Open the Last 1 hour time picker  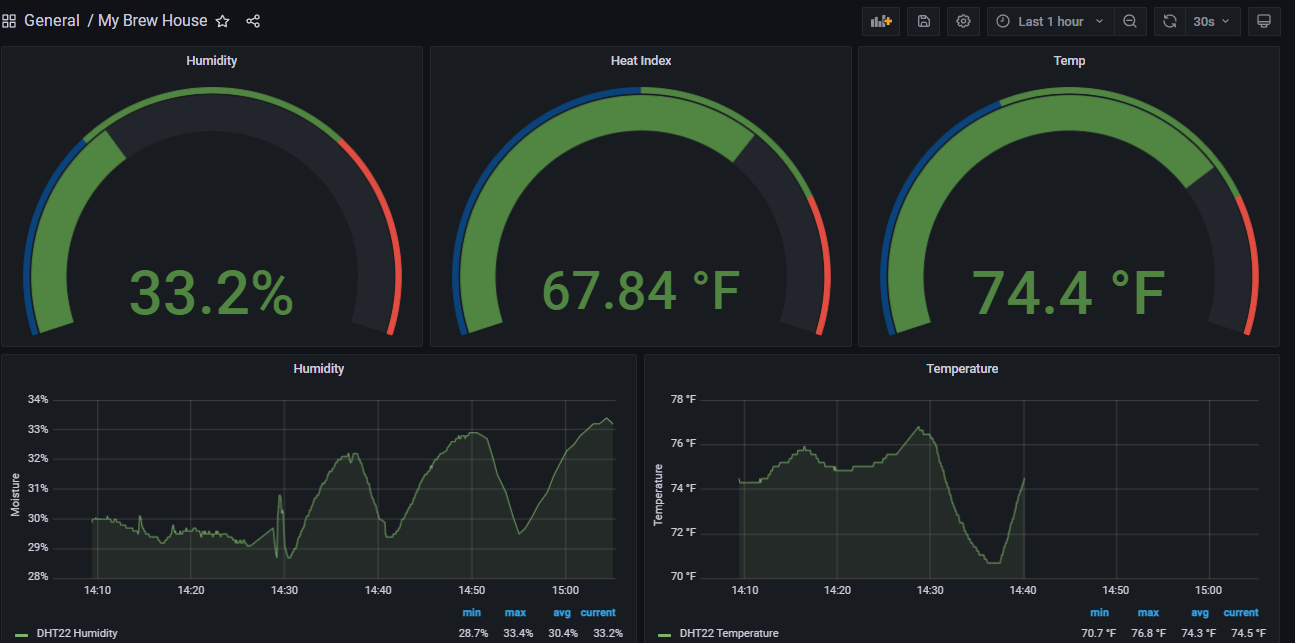[1049, 21]
